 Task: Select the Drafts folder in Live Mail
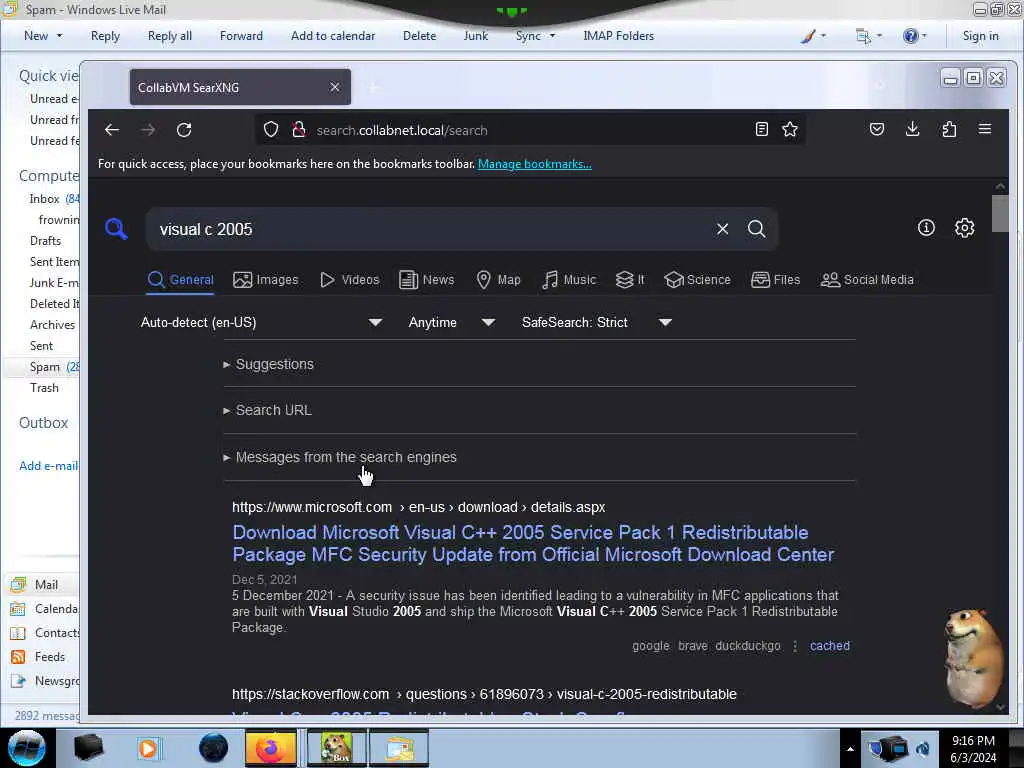[45, 241]
